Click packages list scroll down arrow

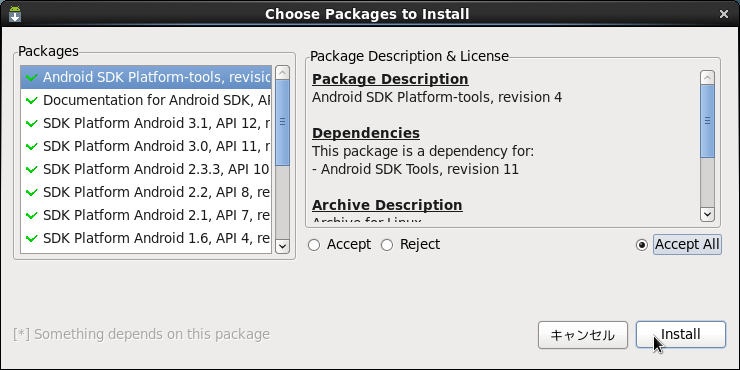coord(282,246)
